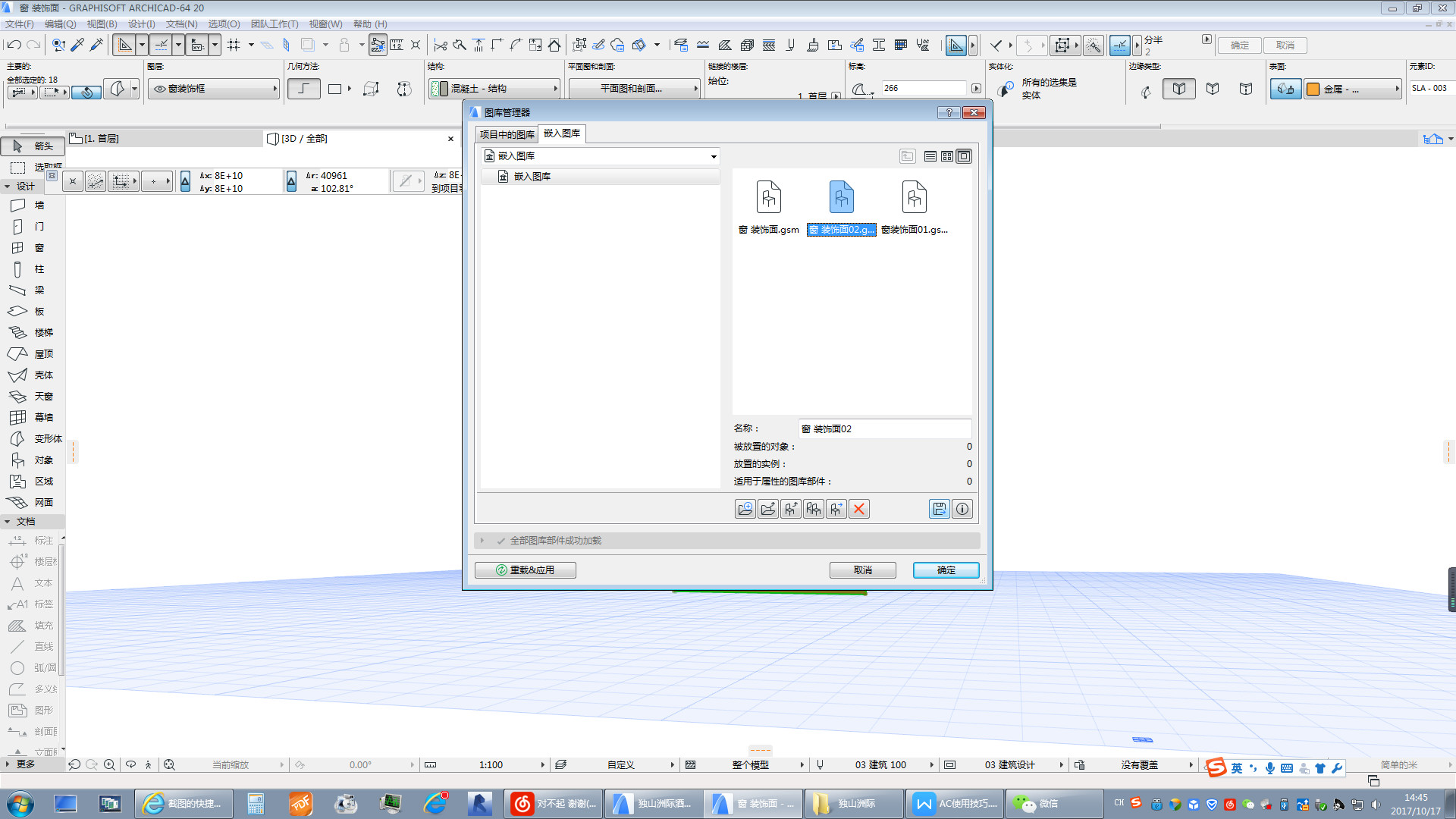Click the zoom-in magnifier in bottom bar
This screenshot has height=819, width=1456.
(110, 765)
